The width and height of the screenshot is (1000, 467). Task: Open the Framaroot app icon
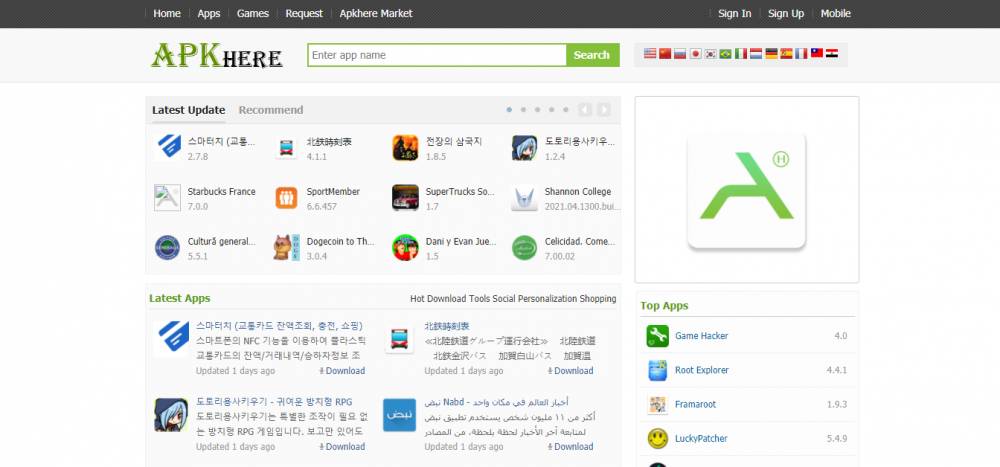pyautogui.click(x=658, y=404)
